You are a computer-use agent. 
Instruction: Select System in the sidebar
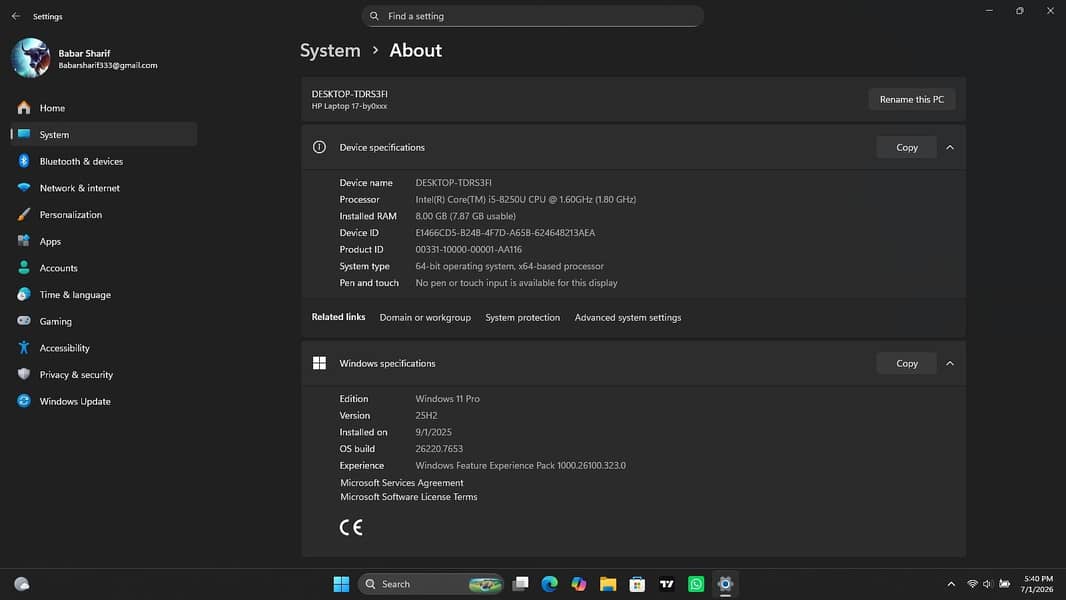104,134
